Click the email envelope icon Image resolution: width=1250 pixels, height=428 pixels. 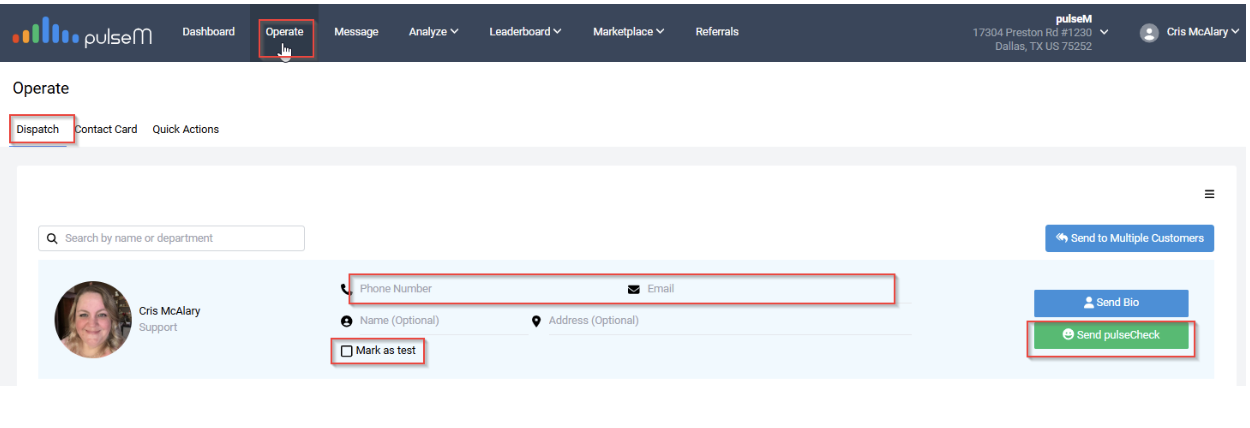coord(633,289)
